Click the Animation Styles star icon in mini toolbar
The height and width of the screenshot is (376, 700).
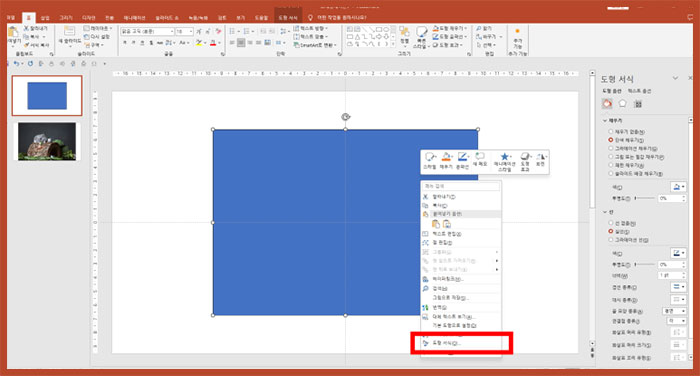pos(504,156)
